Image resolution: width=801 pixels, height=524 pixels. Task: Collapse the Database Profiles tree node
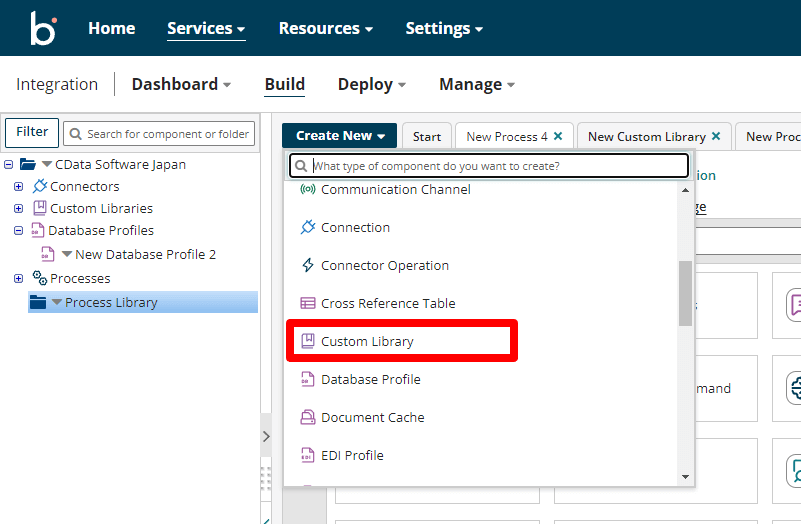tap(18, 231)
